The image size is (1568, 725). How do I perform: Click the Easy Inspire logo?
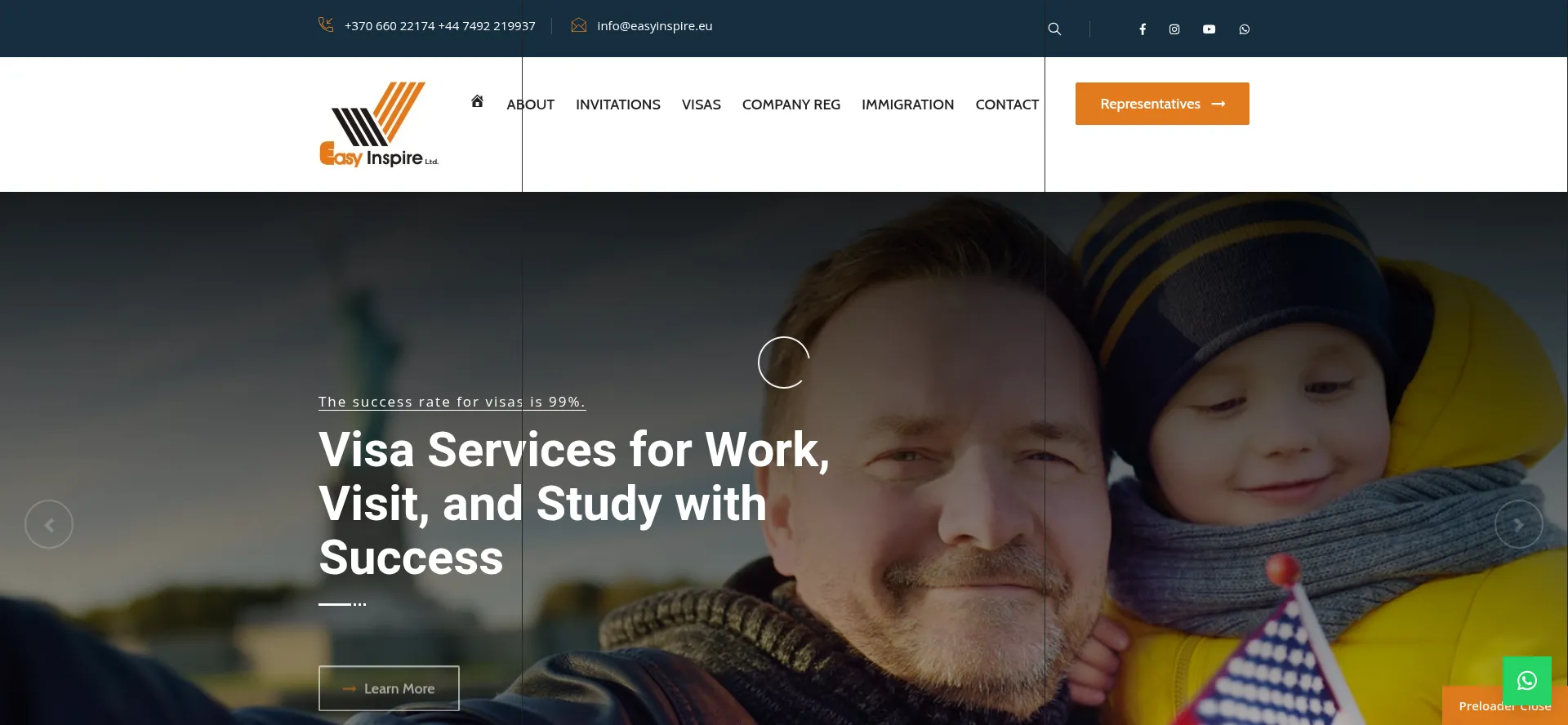click(x=379, y=124)
